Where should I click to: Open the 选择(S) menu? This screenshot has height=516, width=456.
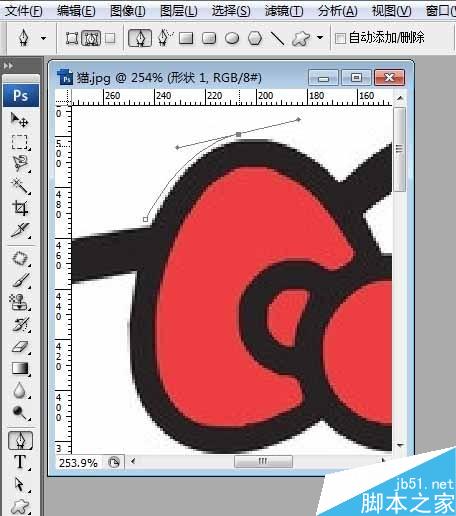click(231, 11)
